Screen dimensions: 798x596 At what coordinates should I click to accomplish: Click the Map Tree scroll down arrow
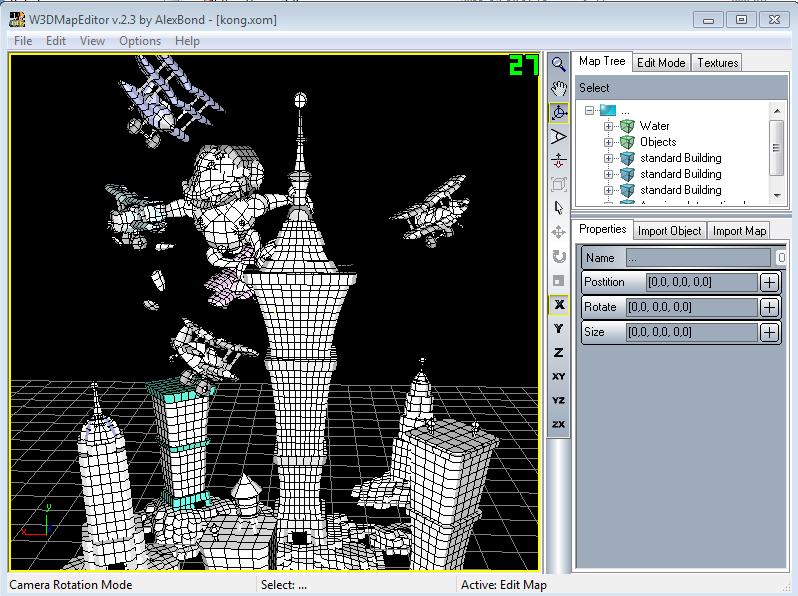coord(777,194)
